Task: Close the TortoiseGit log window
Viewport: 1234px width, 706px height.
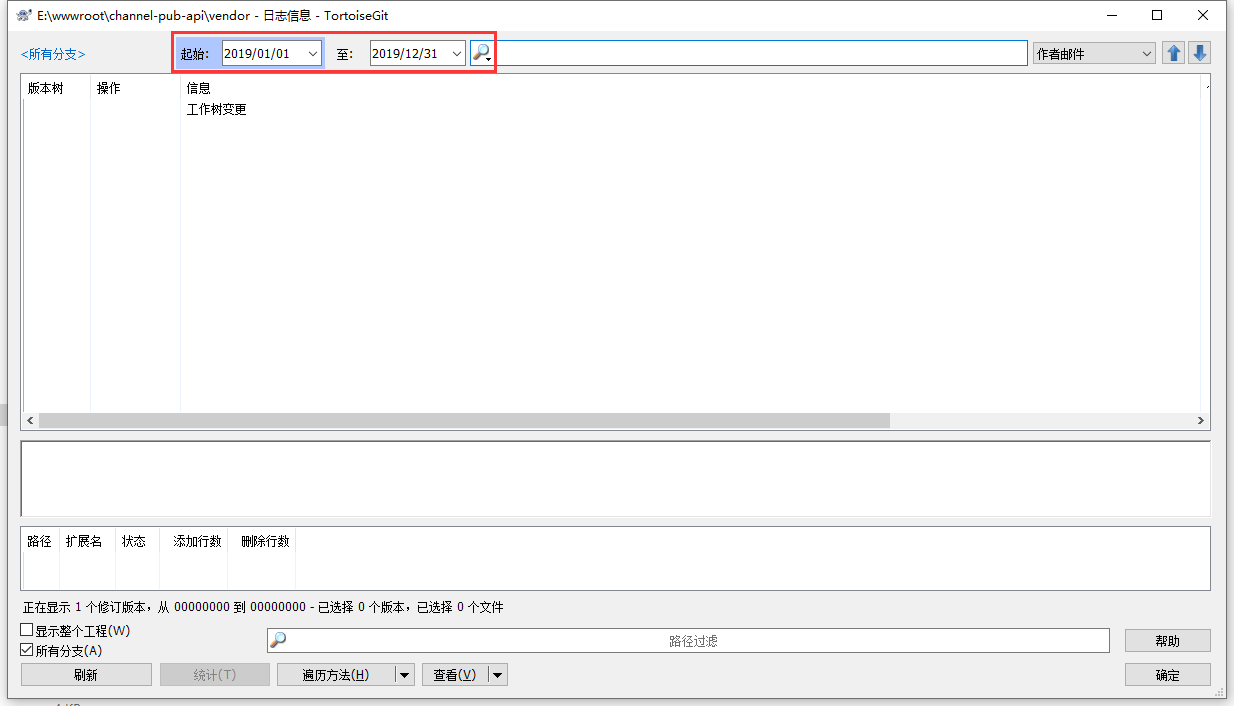Action: tap(1203, 15)
